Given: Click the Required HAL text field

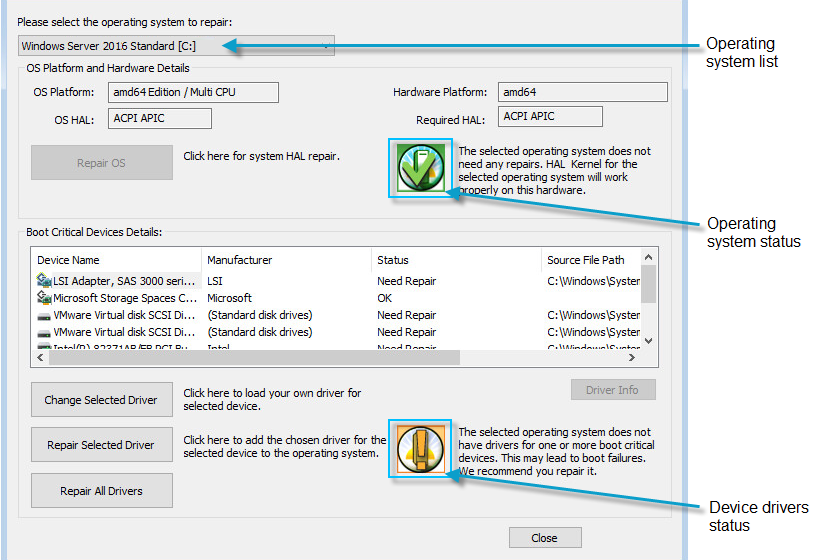Looking at the screenshot, I should coord(581,117).
